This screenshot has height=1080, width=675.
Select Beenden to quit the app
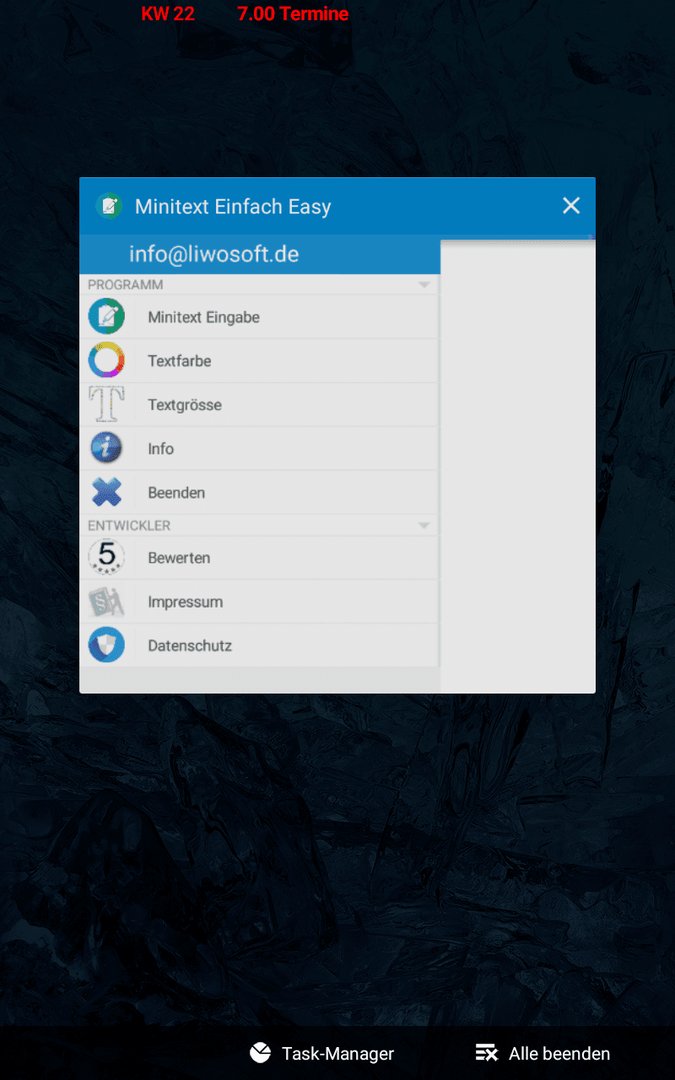click(x=260, y=492)
